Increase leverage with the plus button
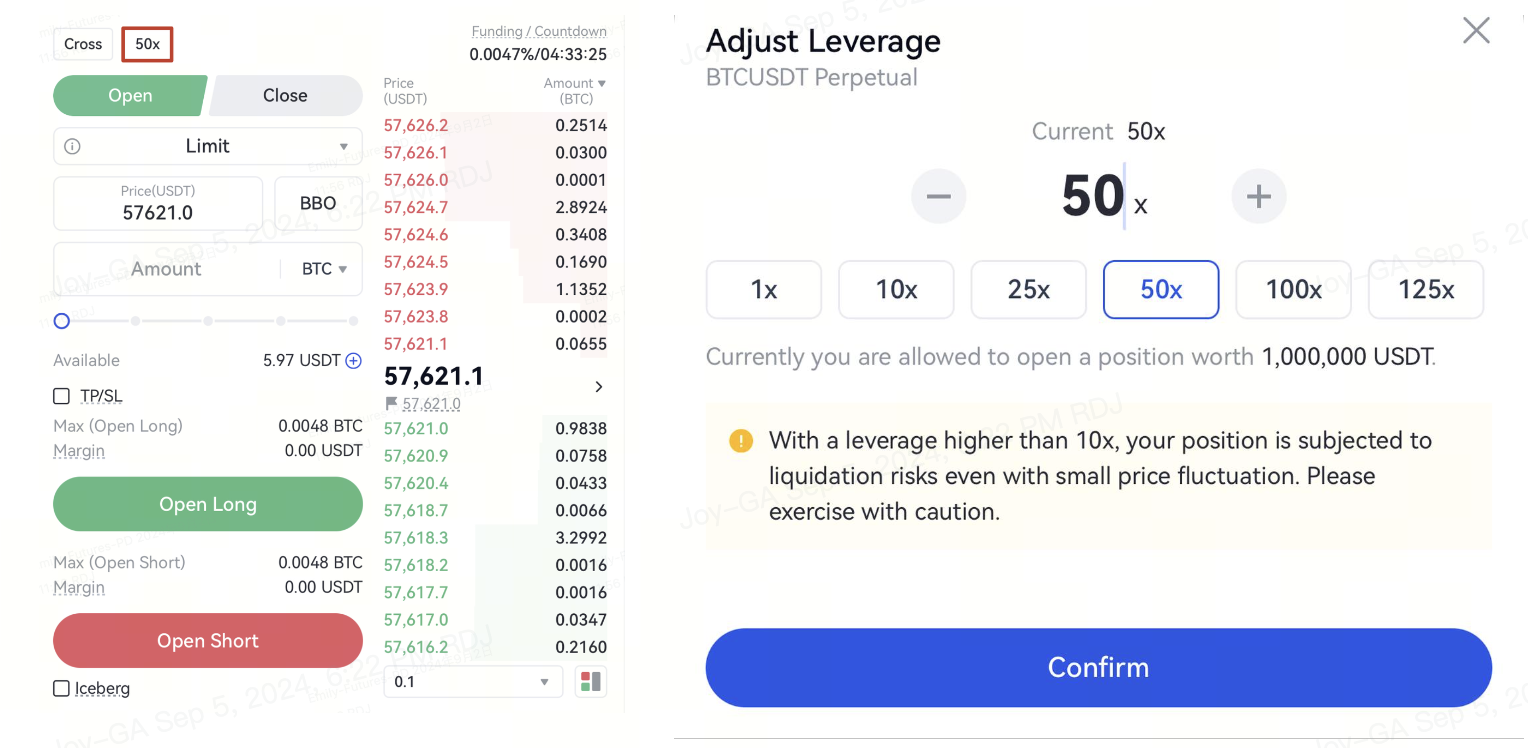Screen dimensions: 1528x748 click(x=1258, y=196)
